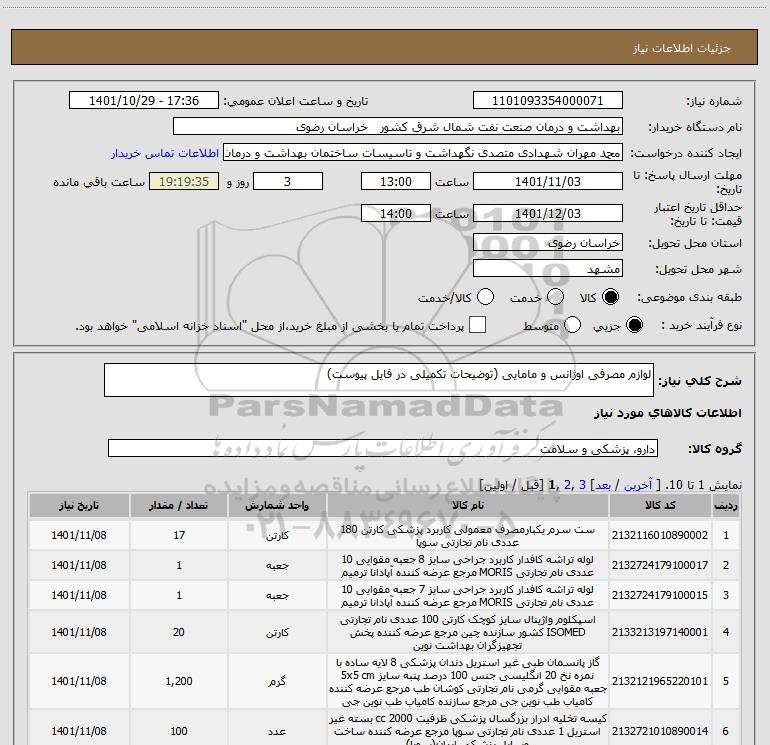770x745 pixels.
Task: Click quantity 17 in row 1
Action: pyautogui.click(x=179, y=535)
